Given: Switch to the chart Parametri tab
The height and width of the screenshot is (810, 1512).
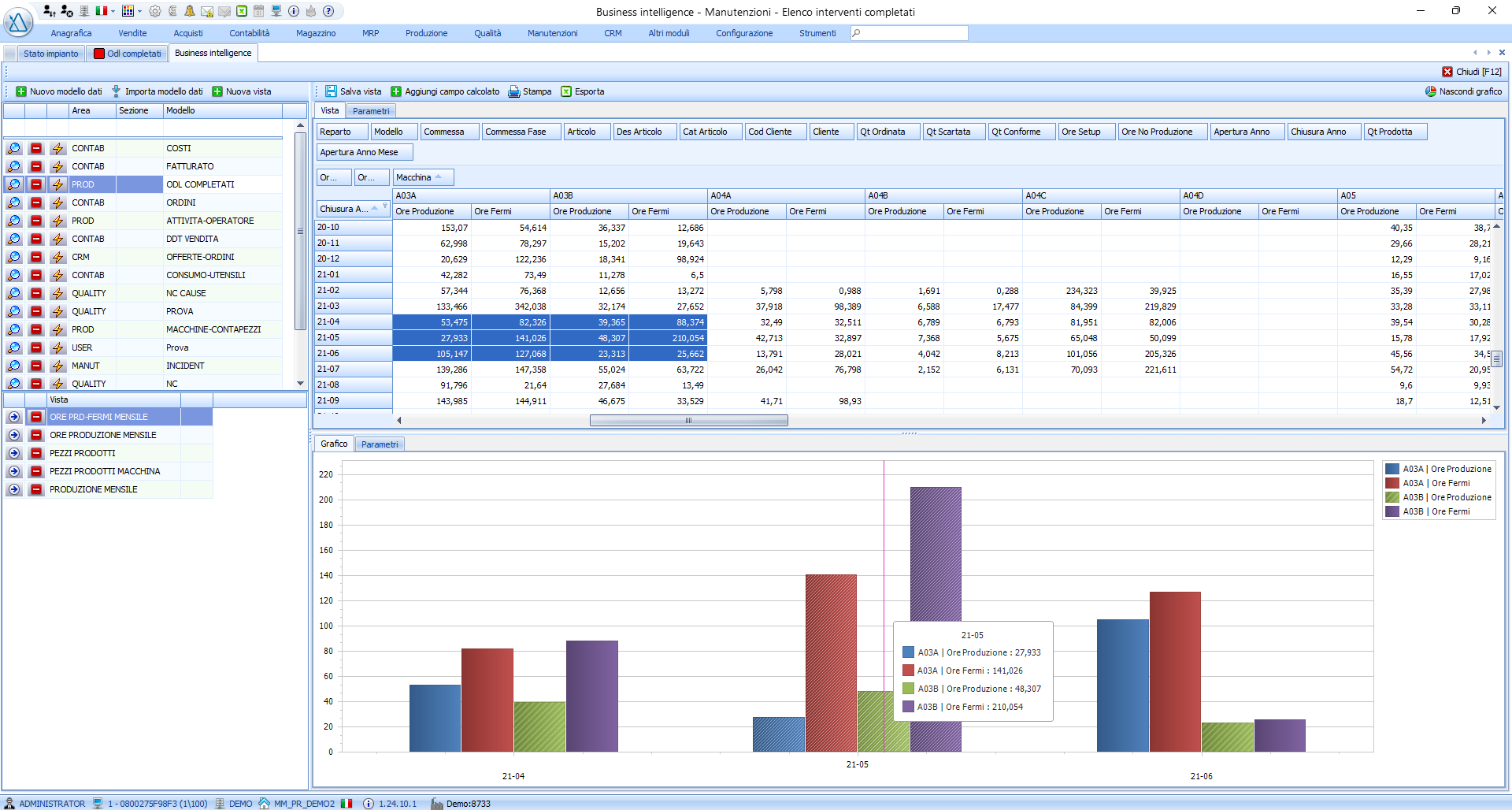Looking at the screenshot, I should 380,444.
